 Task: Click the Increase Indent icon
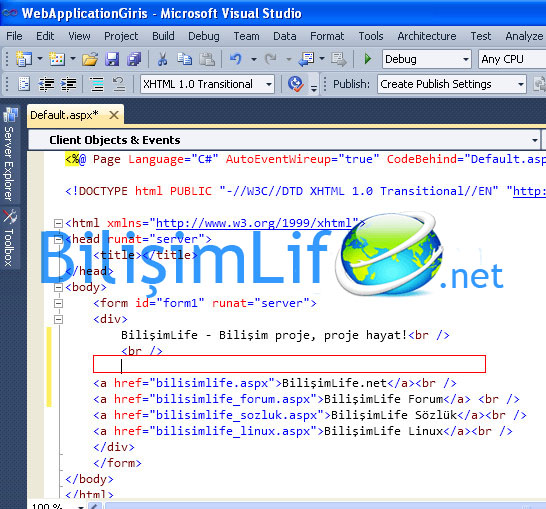tap(69, 84)
